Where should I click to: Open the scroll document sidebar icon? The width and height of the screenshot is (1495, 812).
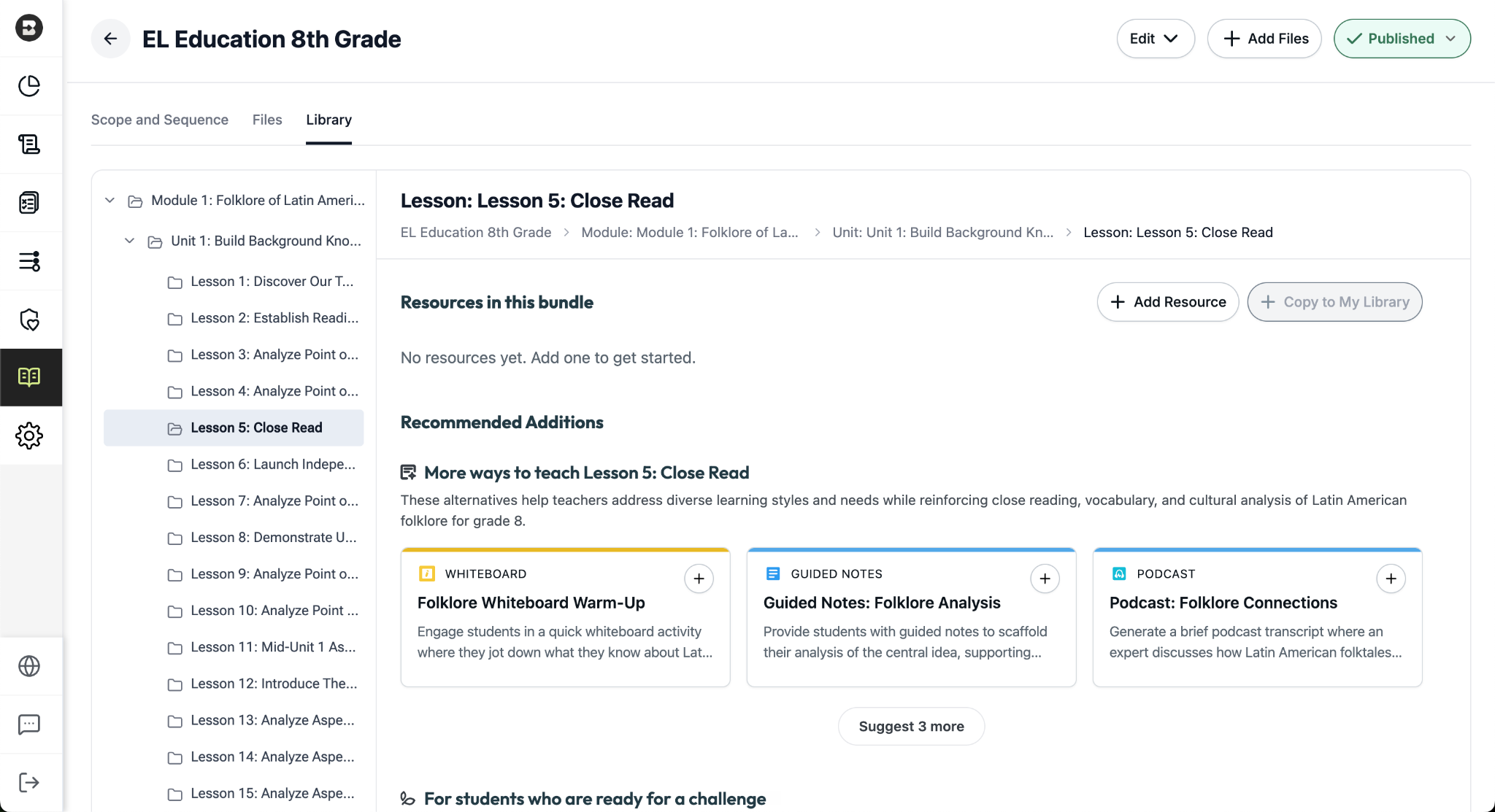point(29,144)
